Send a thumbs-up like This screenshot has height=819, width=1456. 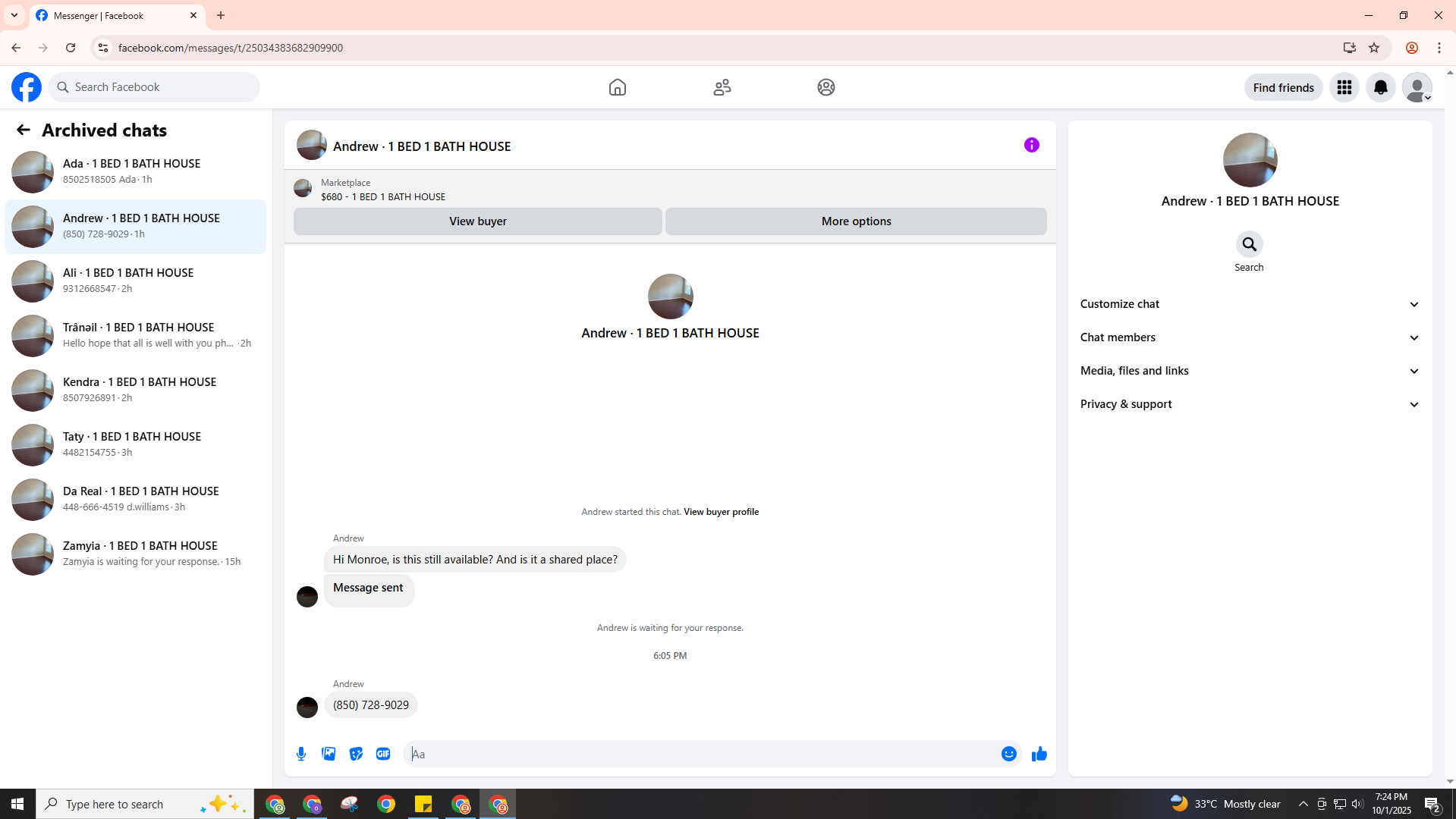coord(1039,754)
